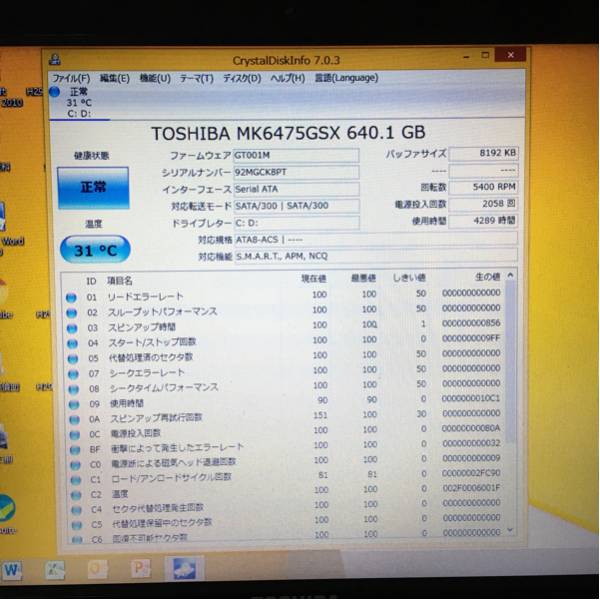Select the raw value 0000000009FF

[471, 338]
